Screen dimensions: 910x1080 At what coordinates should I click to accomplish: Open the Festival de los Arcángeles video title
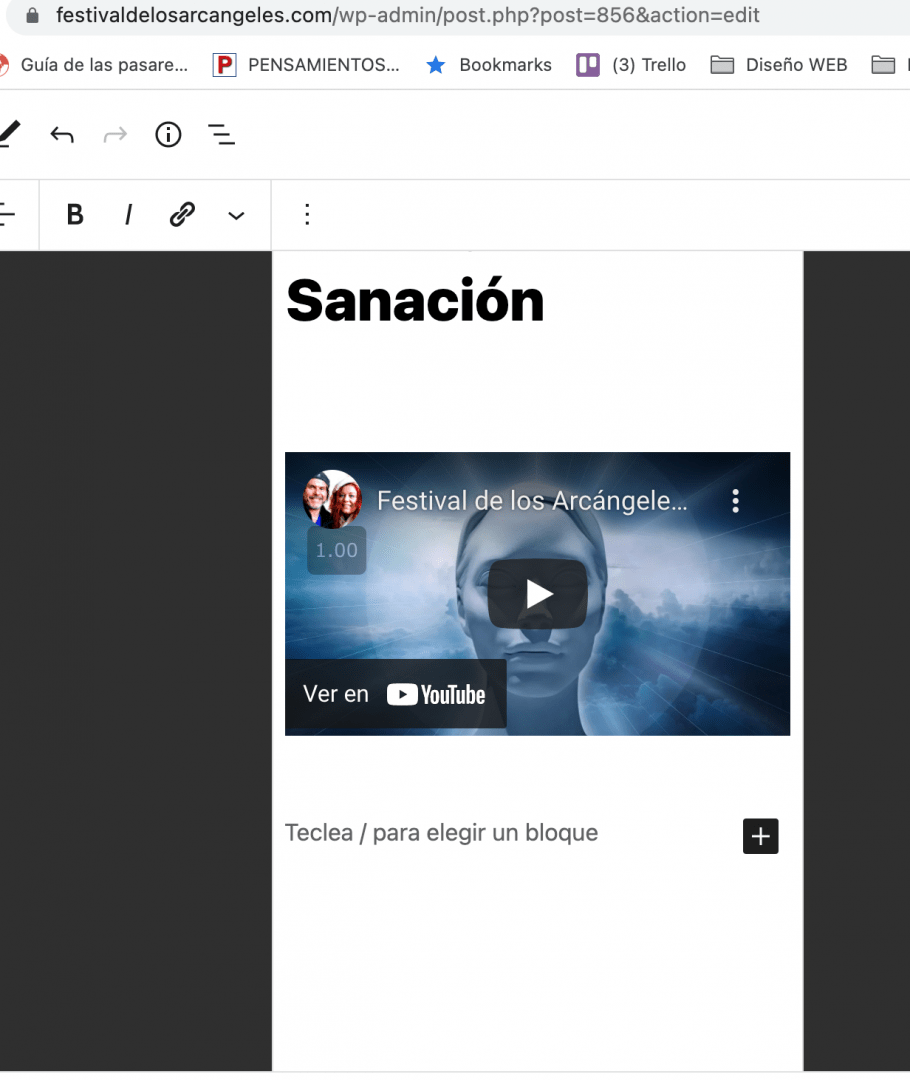coord(532,501)
